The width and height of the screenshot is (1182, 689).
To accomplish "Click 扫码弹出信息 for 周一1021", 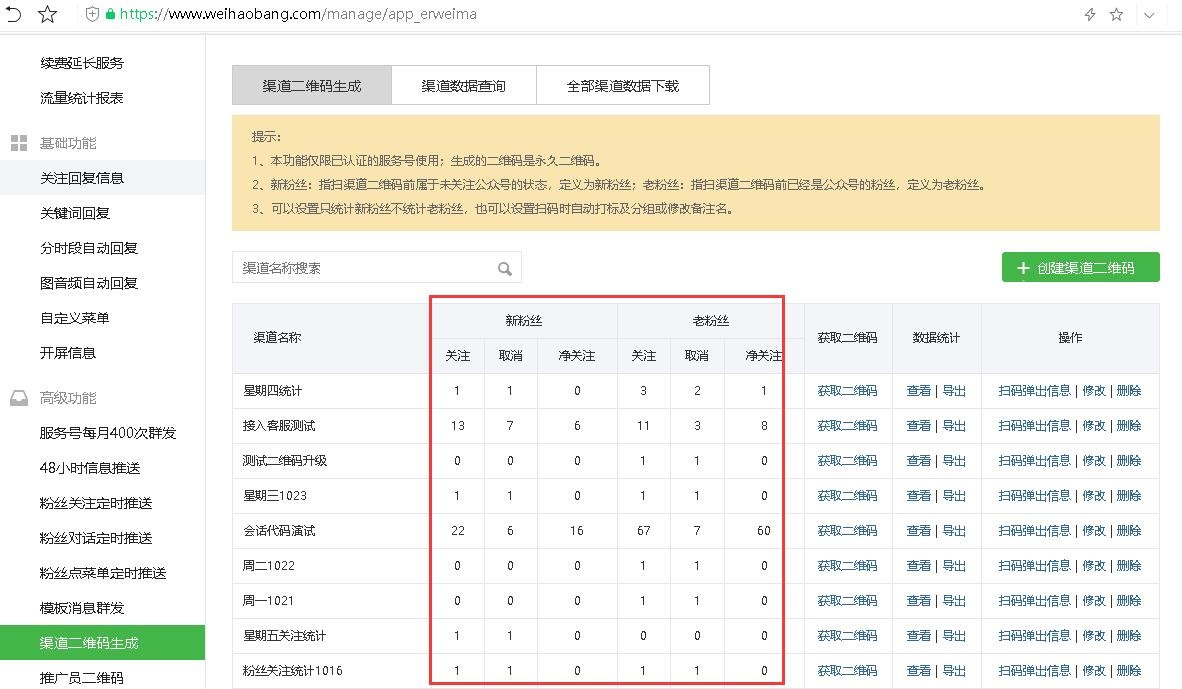I will pos(1034,601).
